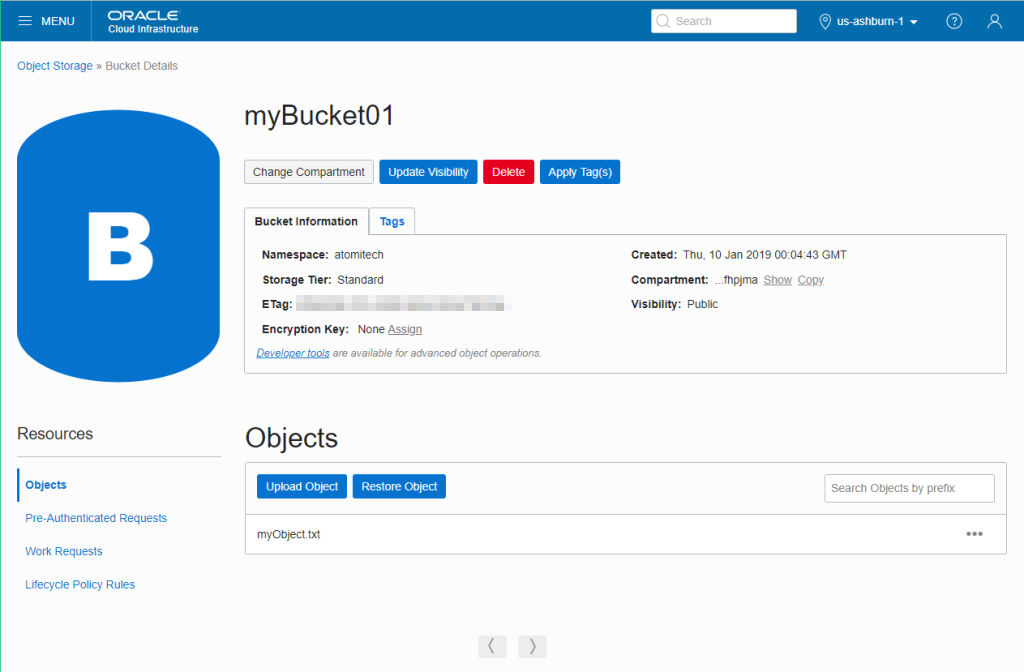Click the Namespace value atomitech

coord(359,255)
